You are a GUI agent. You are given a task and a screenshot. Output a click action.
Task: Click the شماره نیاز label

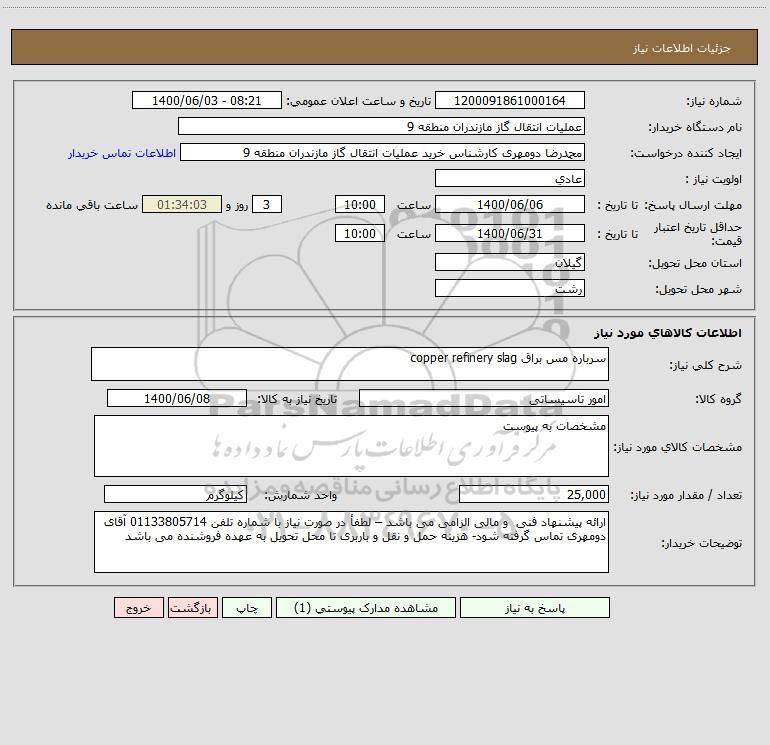pos(714,102)
